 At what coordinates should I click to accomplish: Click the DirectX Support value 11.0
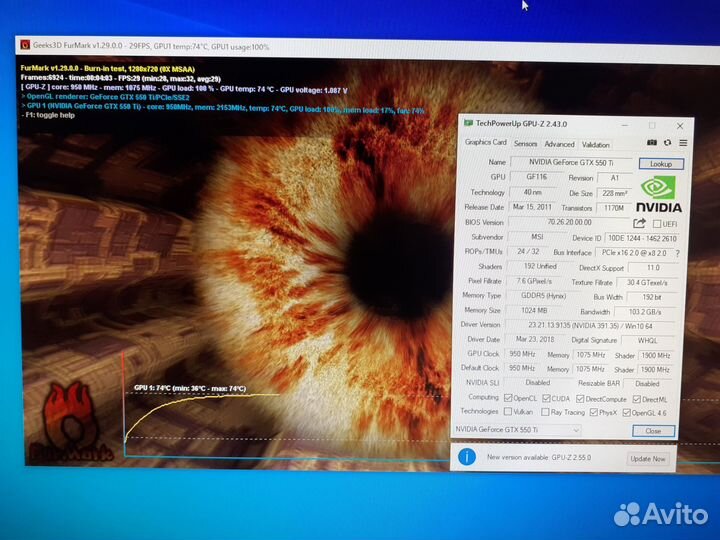click(653, 268)
